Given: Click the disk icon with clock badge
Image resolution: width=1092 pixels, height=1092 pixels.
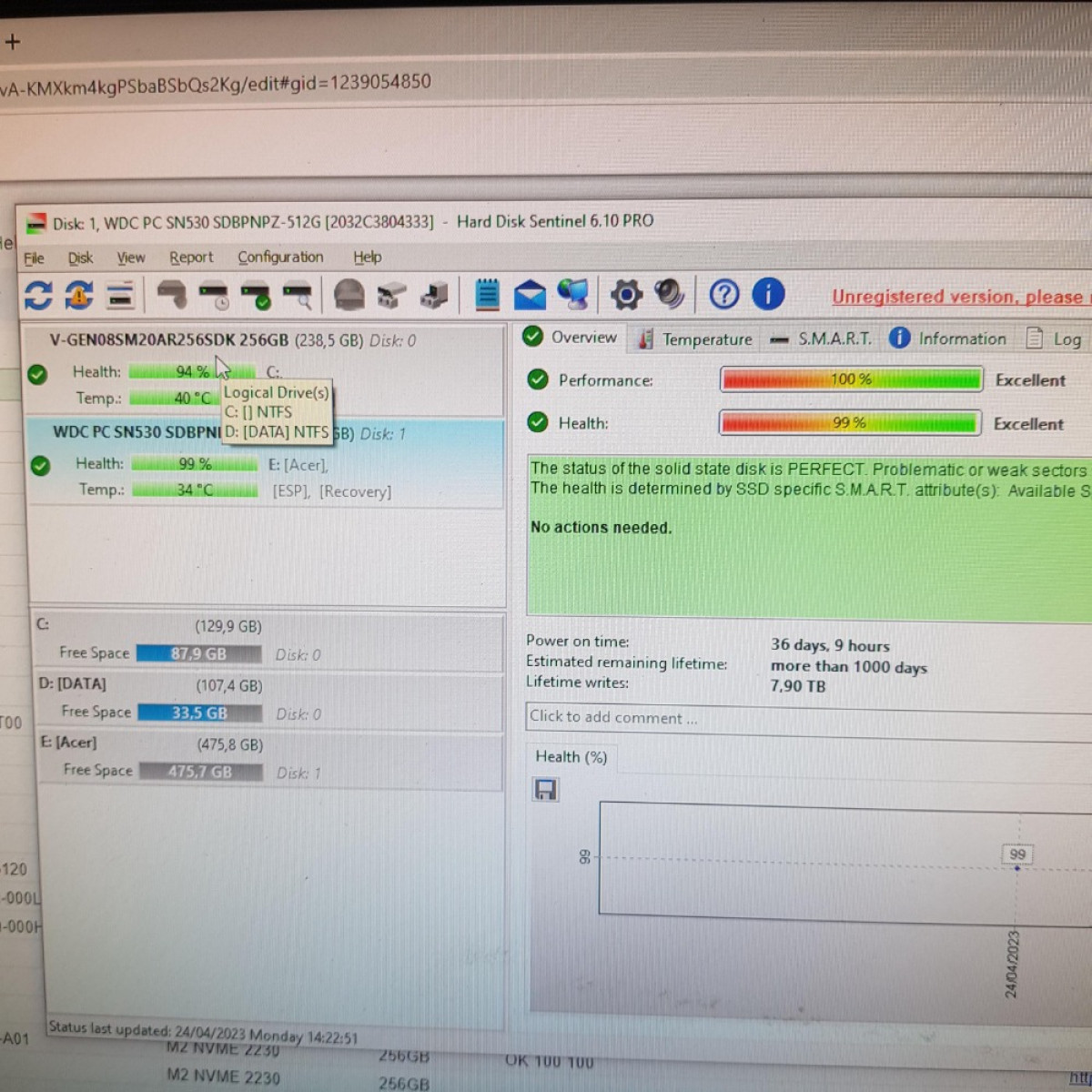Looking at the screenshot, I should coord(215,296).
